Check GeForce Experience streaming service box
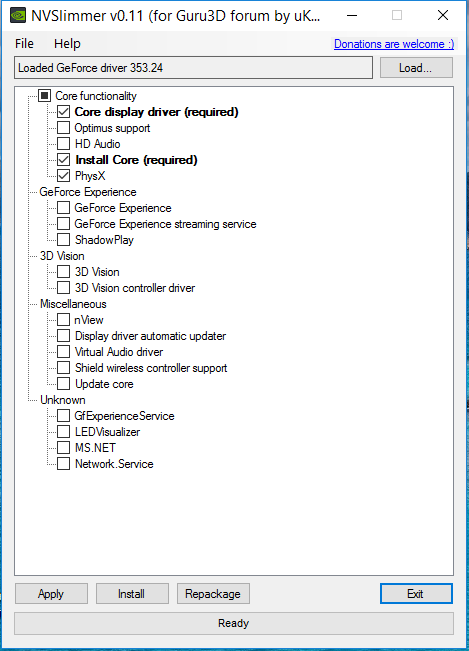469x651 pixels. pos(64,224)
